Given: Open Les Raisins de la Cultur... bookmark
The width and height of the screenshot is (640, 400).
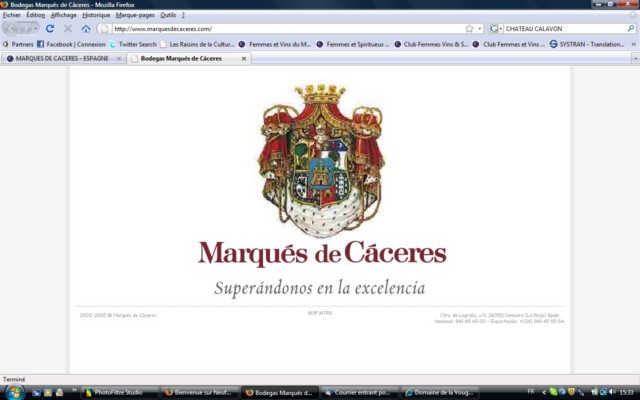Looking at the screenshot, I should click(x=198, y=44).
